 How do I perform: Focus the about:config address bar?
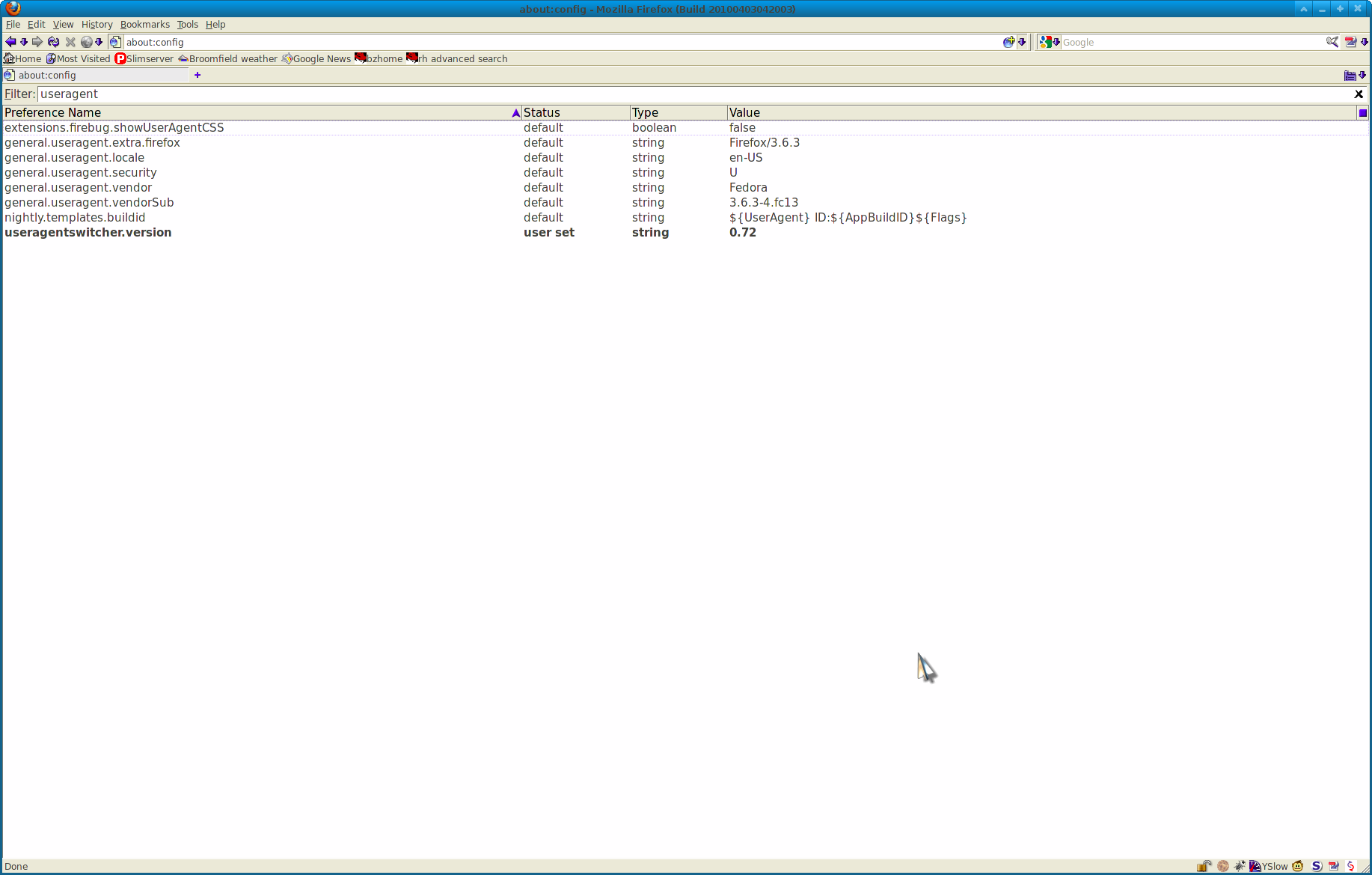[x=561, y=42]
